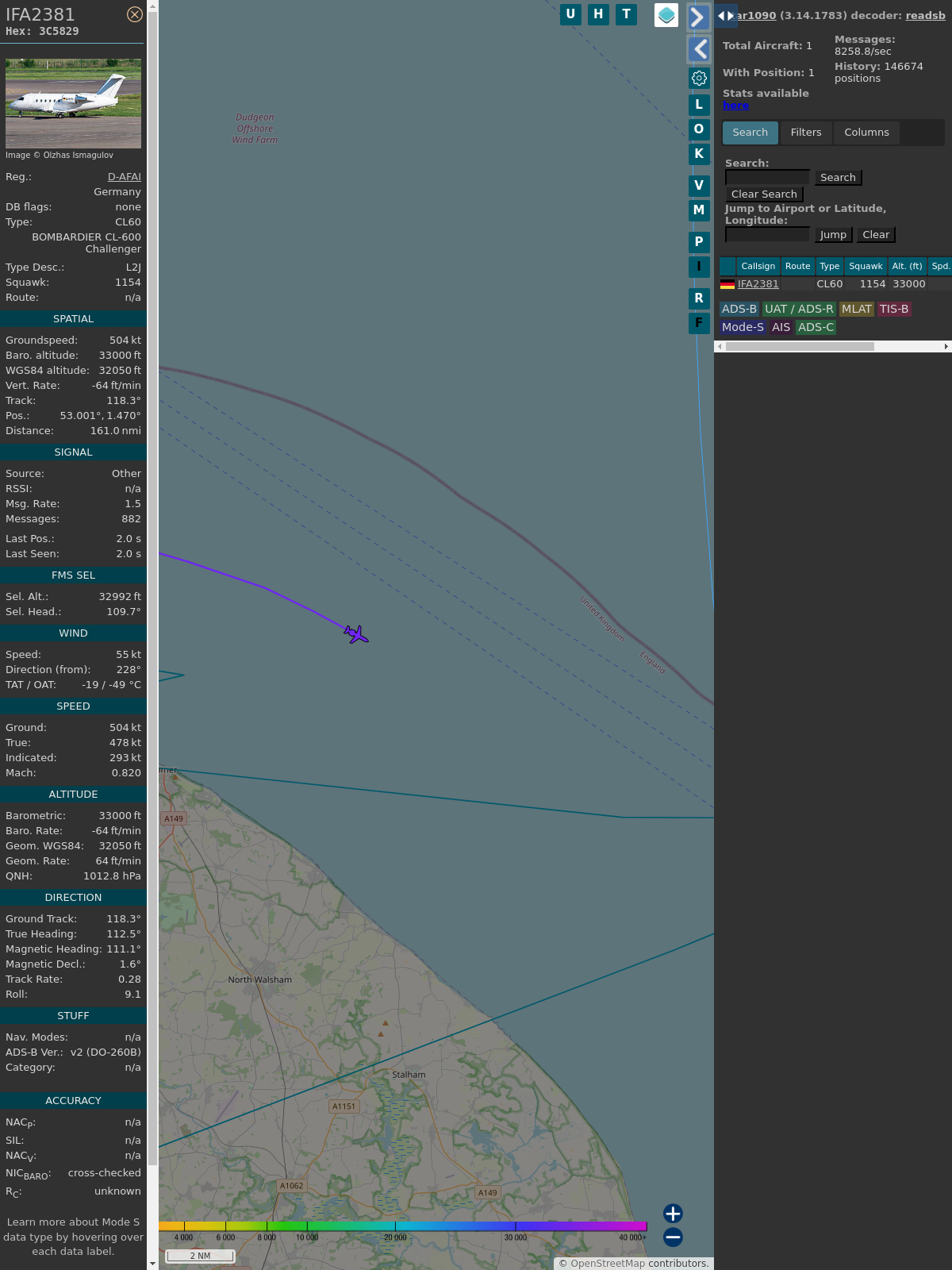Viewport: 952px width, 1270px height.
Task: Zoom in using the plus button
Action: 673,1214
